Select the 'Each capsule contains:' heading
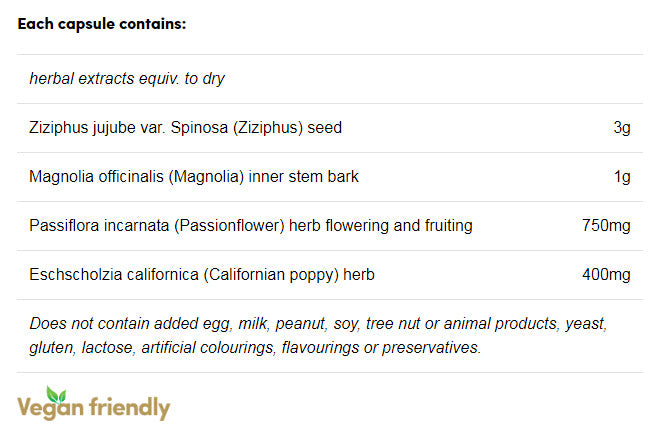The height and width of the screenshot is (448, 667). pyautogui.click(x=102, y=24)
